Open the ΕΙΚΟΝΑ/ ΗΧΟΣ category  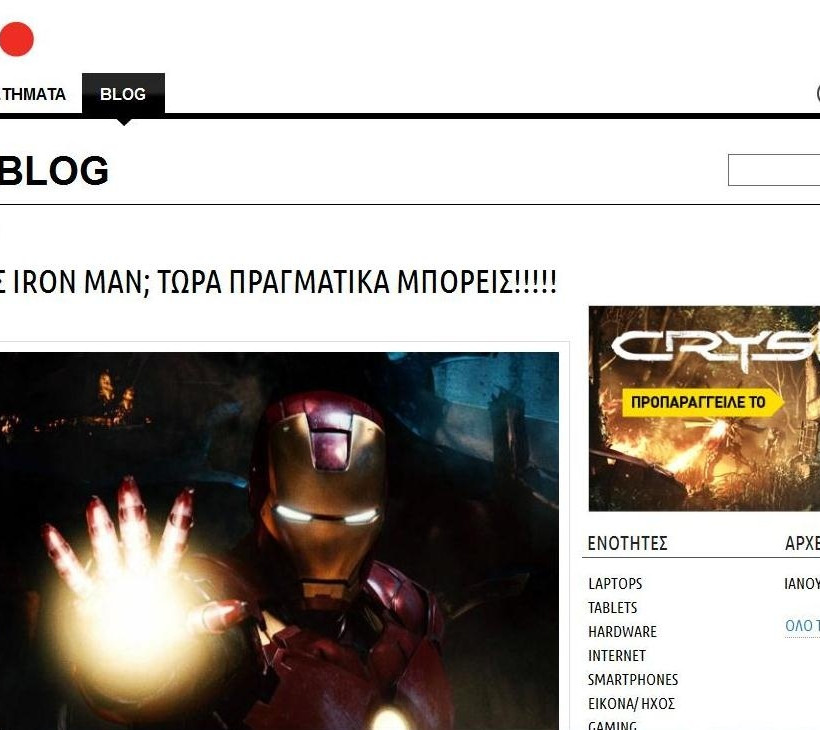631,704
